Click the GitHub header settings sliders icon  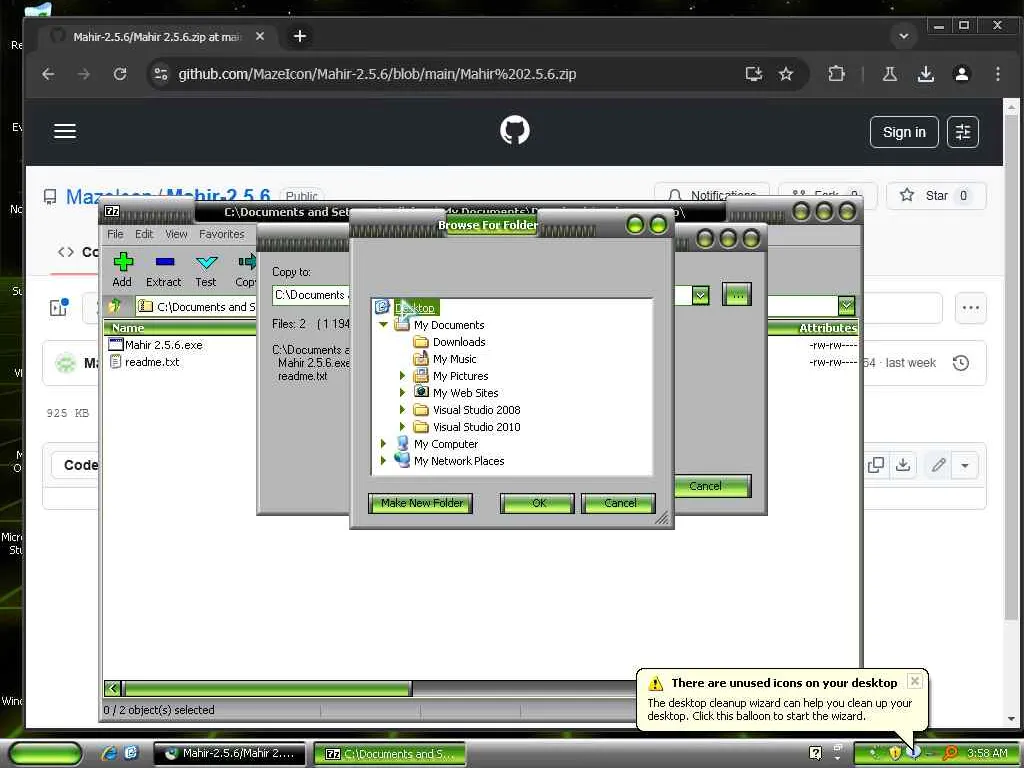[963, 132]
